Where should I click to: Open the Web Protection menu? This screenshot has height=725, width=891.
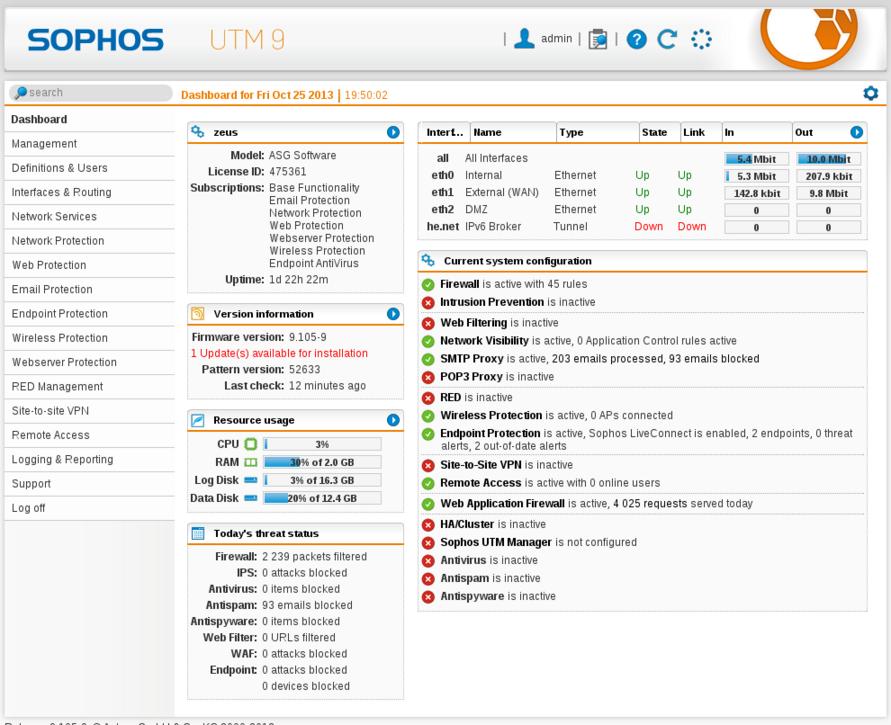click(x=49, y=265)
